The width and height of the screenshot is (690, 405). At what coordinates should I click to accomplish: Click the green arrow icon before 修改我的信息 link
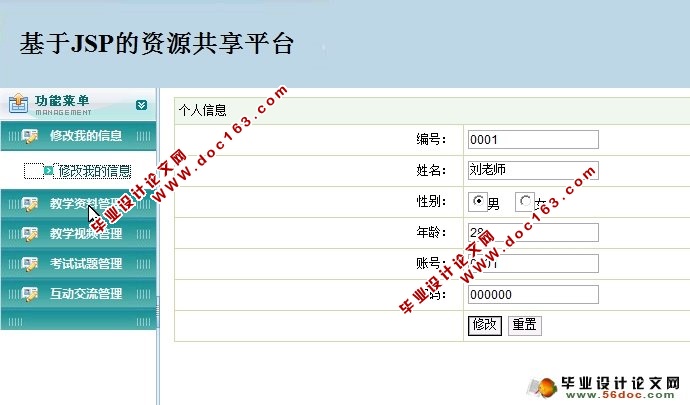pos(48,170)
